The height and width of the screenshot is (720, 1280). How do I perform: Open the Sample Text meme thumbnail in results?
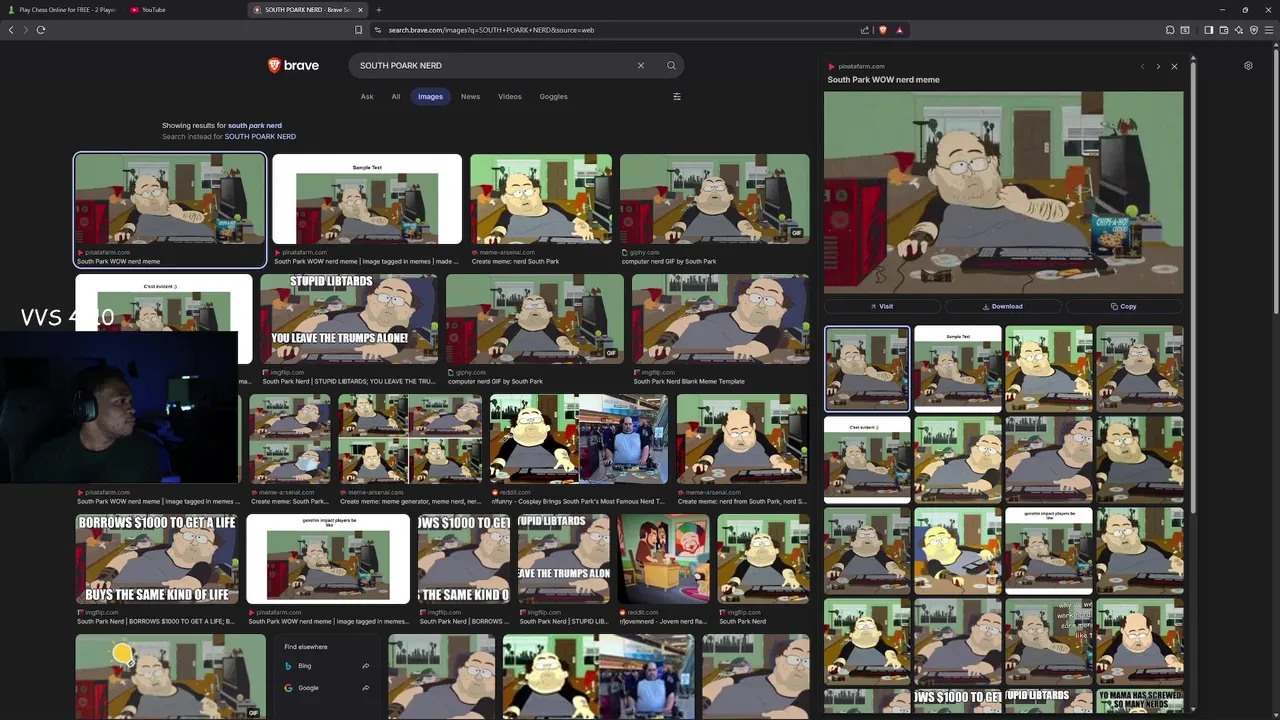click(367, 199)
